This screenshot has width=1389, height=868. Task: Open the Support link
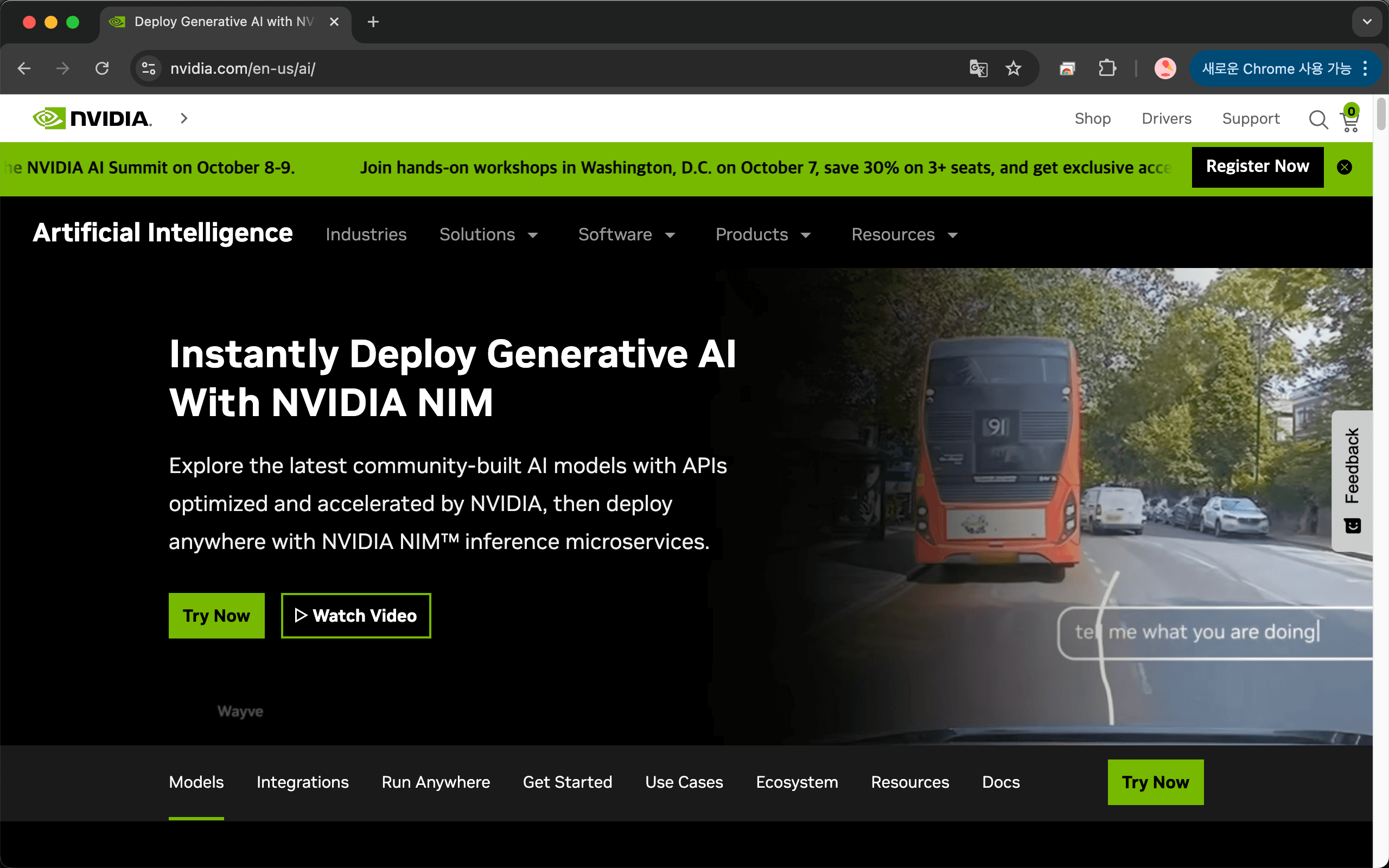[1251, 119]
